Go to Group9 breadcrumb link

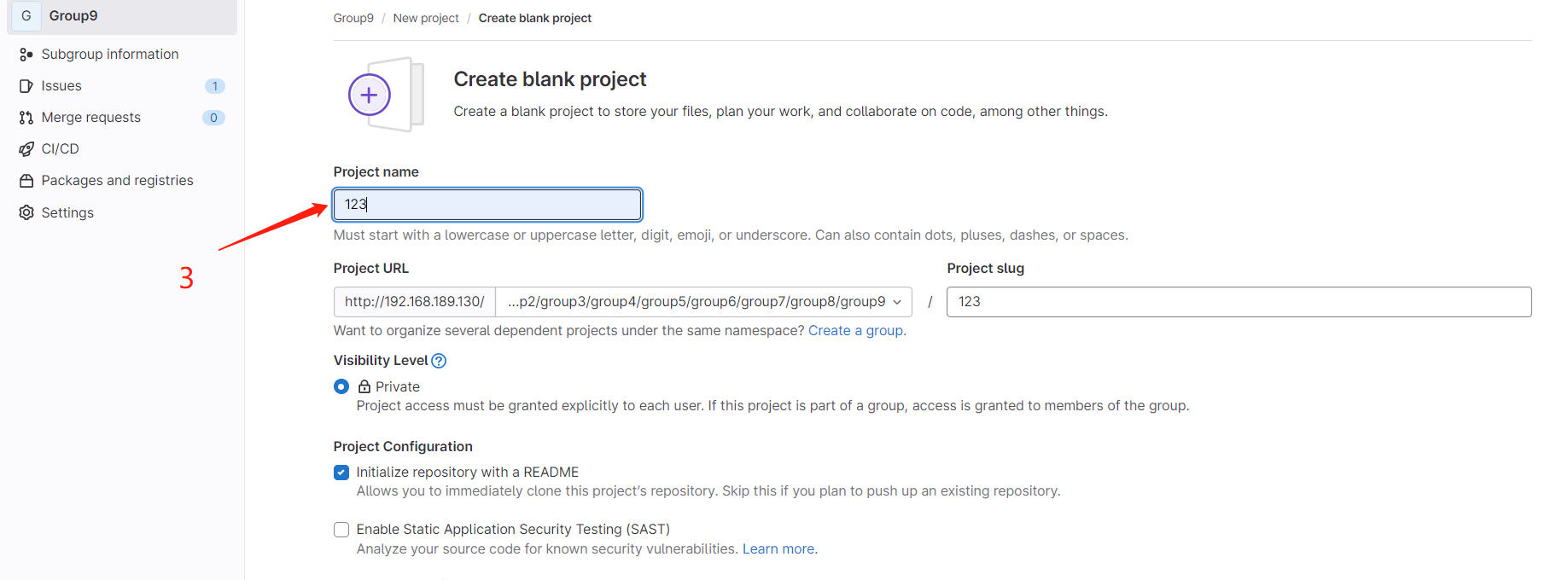coord(353,18)
